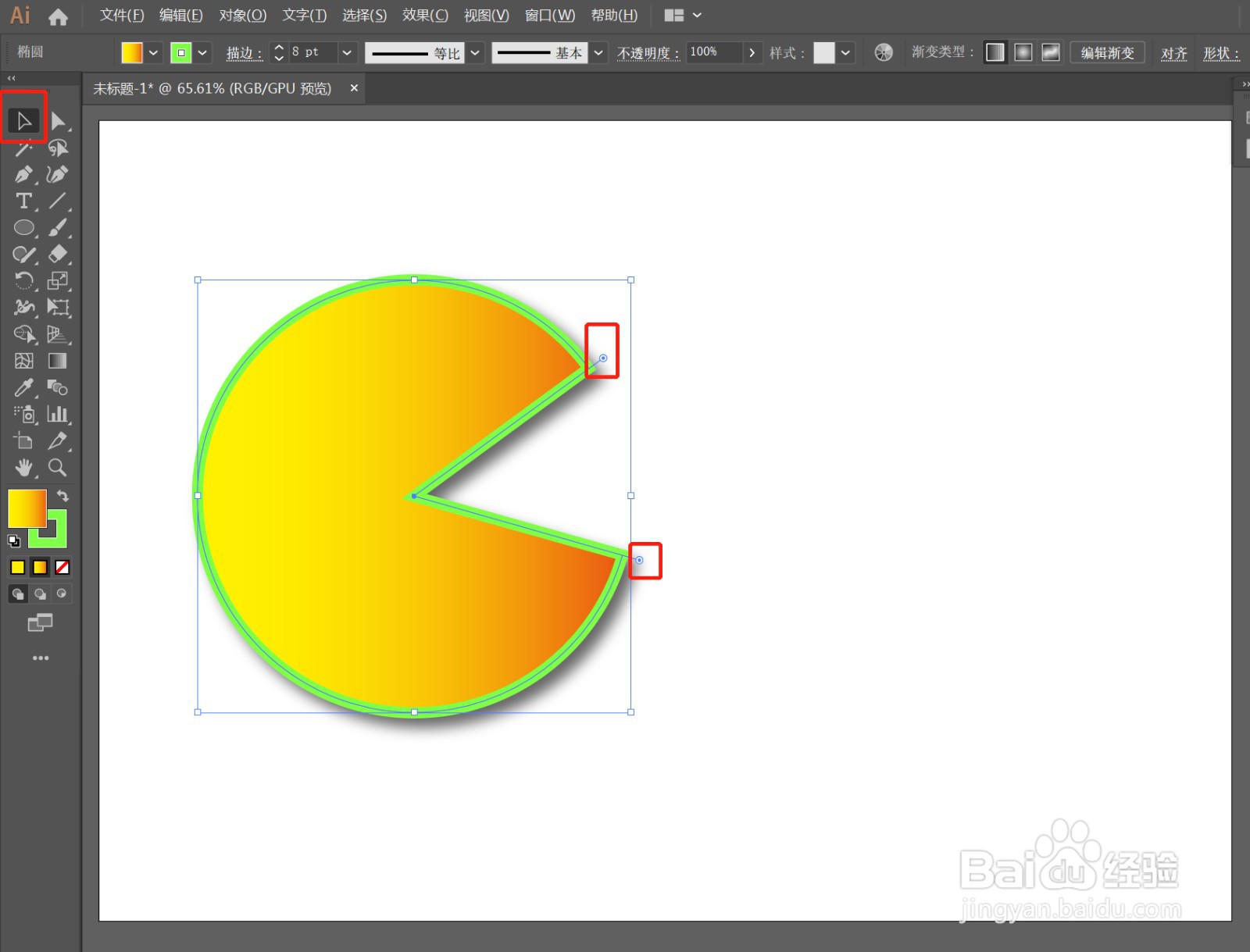Swap fill and stroke colors
This screenshot has width=1250, height=952.
coord(63,496)
